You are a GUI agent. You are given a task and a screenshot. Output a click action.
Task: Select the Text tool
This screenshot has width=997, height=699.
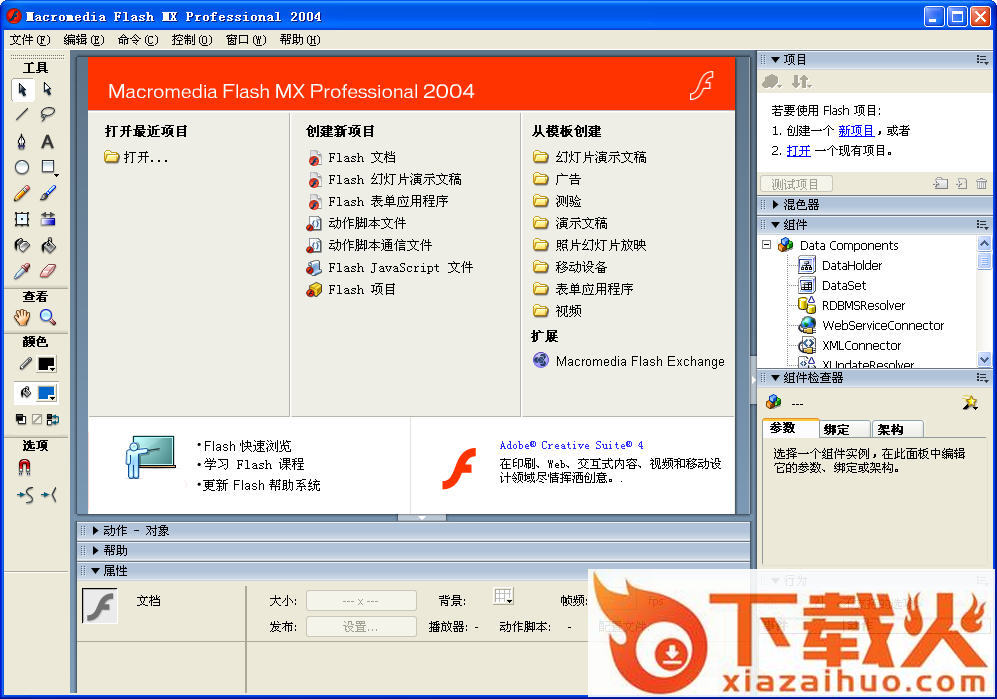(x=48, y=141)
